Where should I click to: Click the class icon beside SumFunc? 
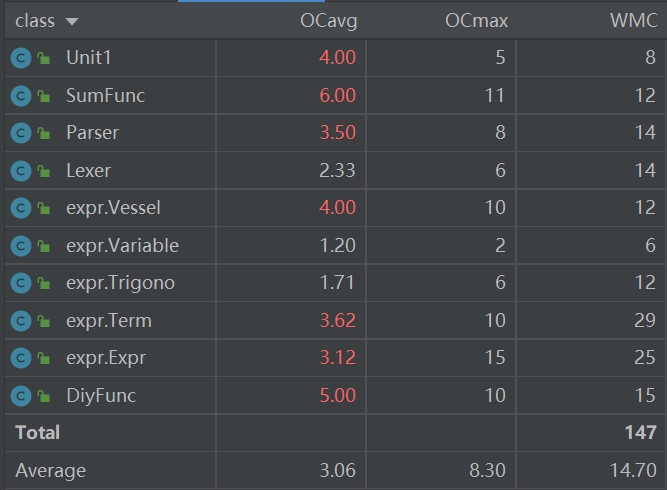point(21,96)
